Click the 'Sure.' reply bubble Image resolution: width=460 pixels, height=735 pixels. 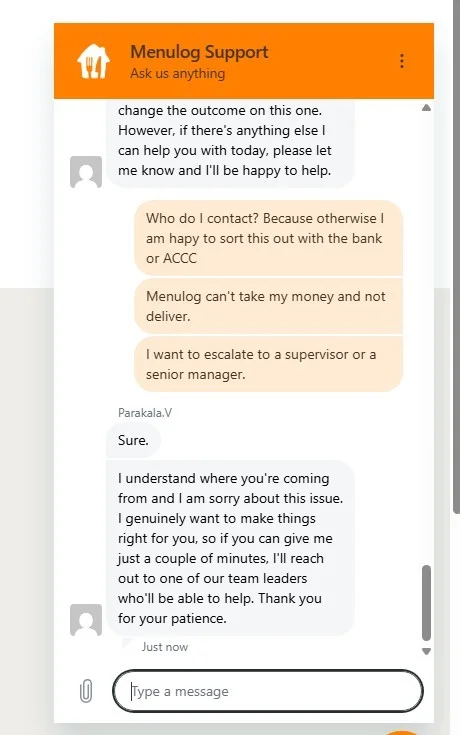click(x=133, y=440)
